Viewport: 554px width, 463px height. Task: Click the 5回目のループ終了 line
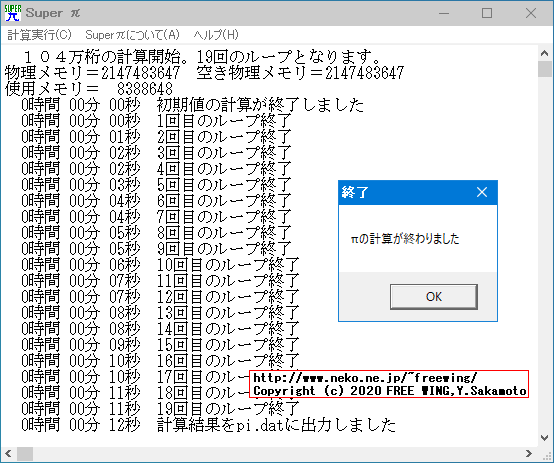tap(156, 184)
